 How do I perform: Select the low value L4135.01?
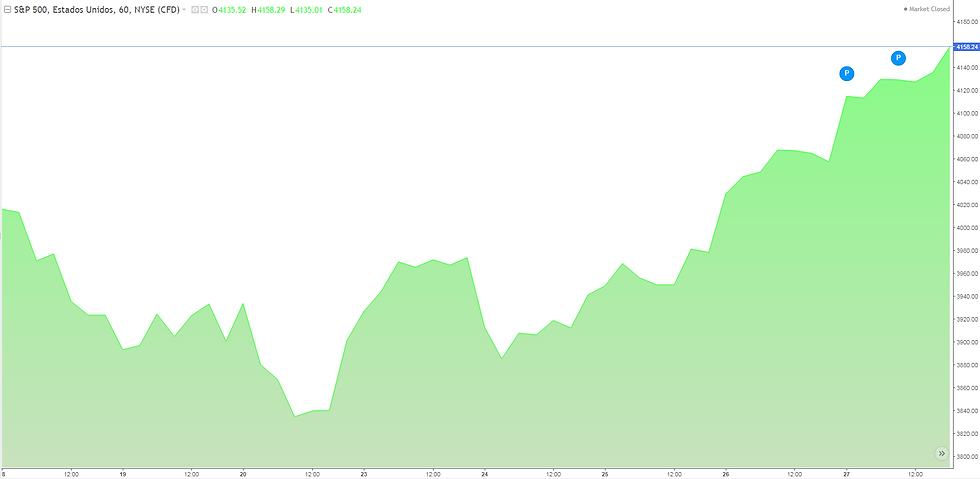point(306,10)
